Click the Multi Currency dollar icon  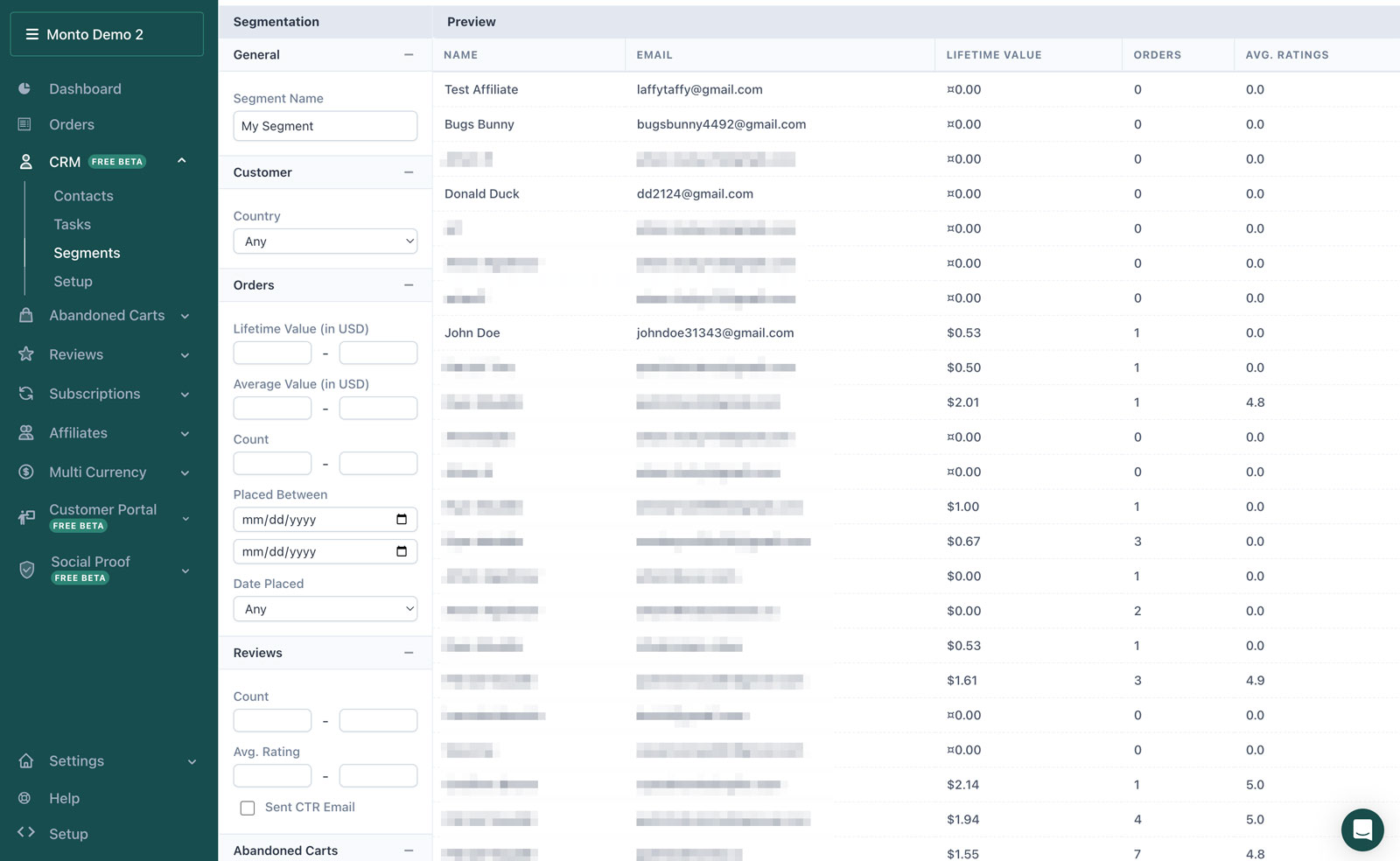(25, 472)
